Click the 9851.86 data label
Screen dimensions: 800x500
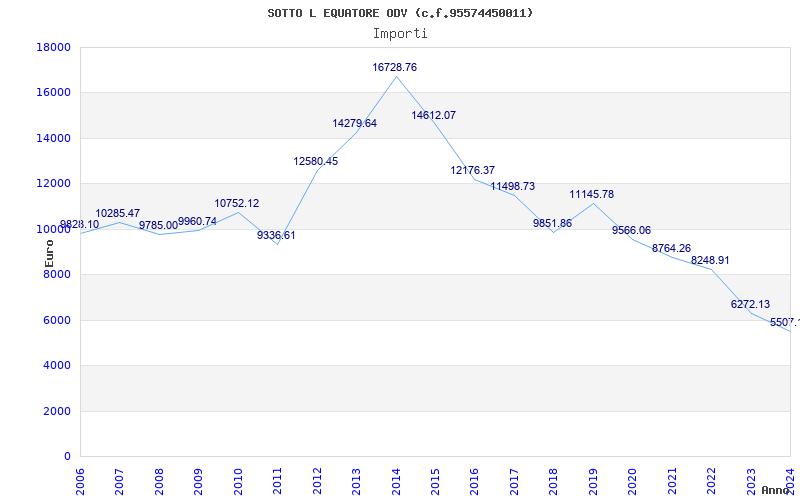[552, 223]
